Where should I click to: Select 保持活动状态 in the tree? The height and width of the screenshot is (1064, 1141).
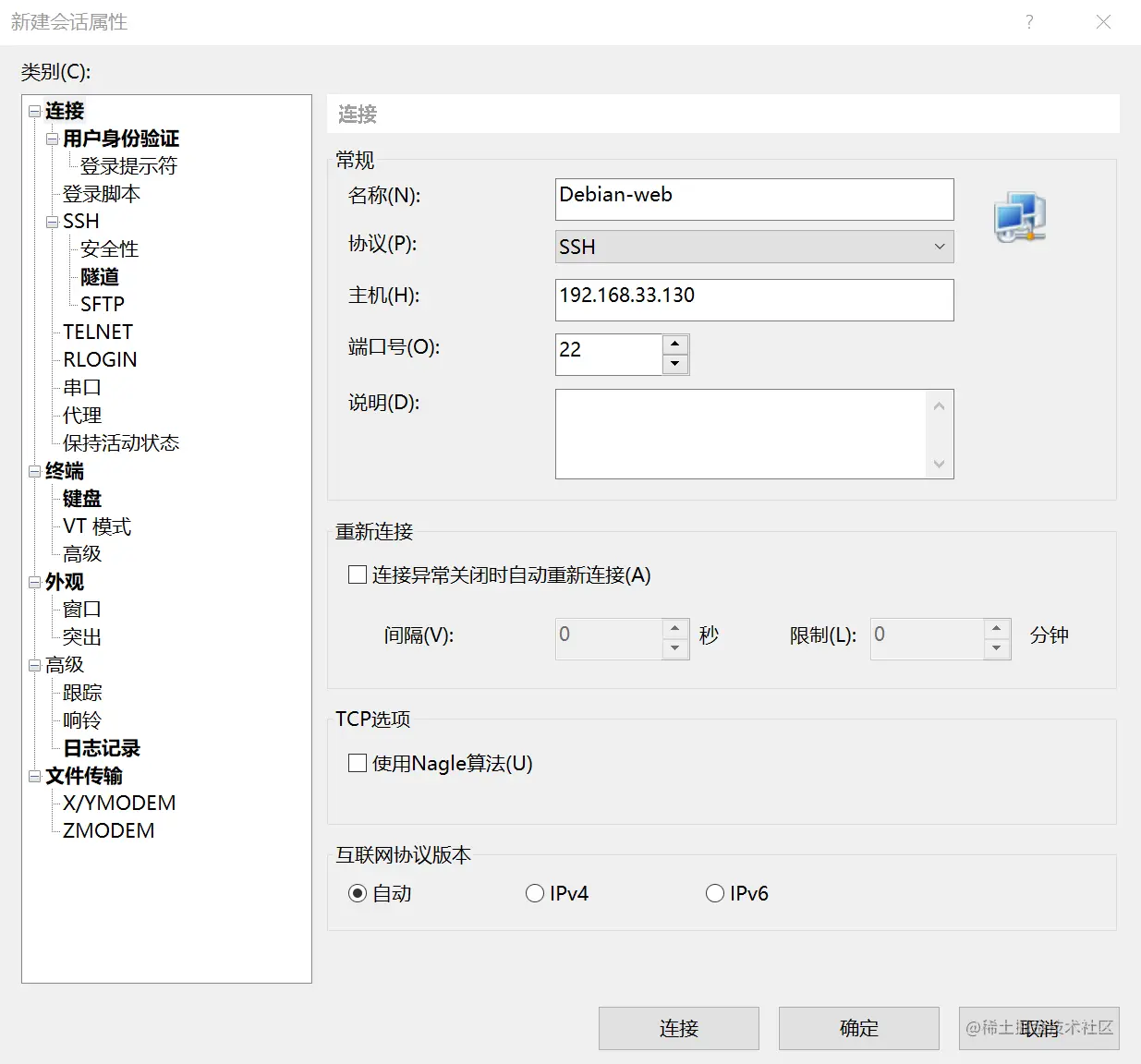click(x=121, y=443)
